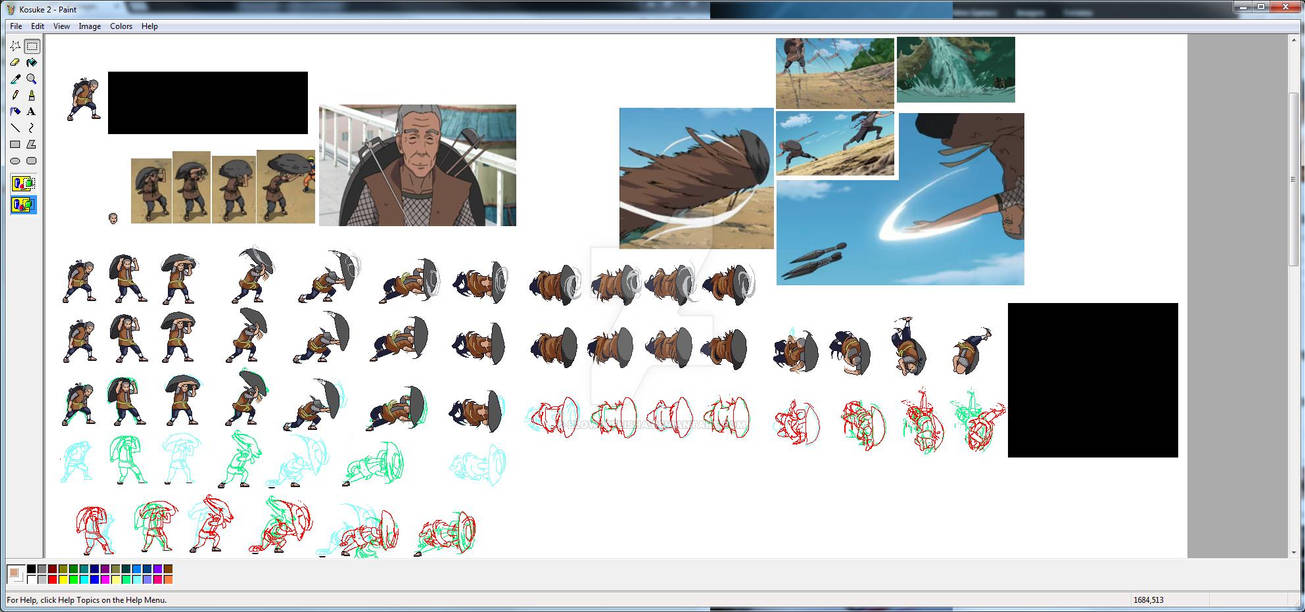Screen dimensions: 1305x612
Task: Click the black rectangle at top left of canvas
Action: 208,102
